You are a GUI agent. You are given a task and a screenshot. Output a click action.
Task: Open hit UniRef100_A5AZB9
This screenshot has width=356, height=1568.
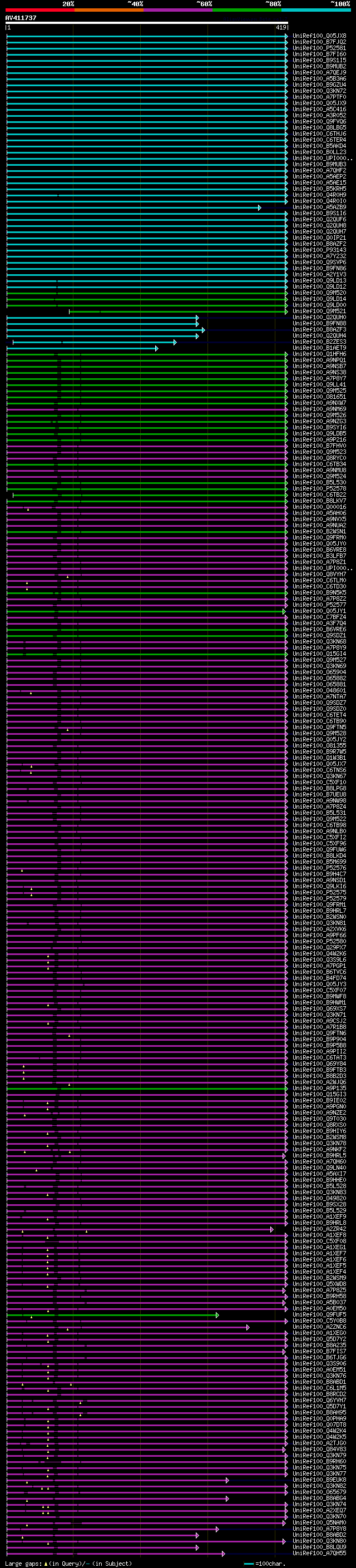(319, 207)
